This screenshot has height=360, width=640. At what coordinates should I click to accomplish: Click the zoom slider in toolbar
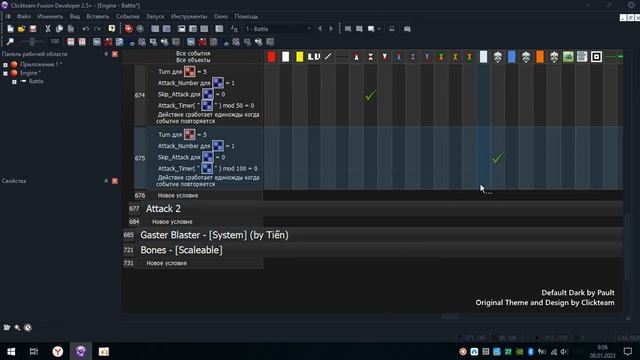coord(32,42)
